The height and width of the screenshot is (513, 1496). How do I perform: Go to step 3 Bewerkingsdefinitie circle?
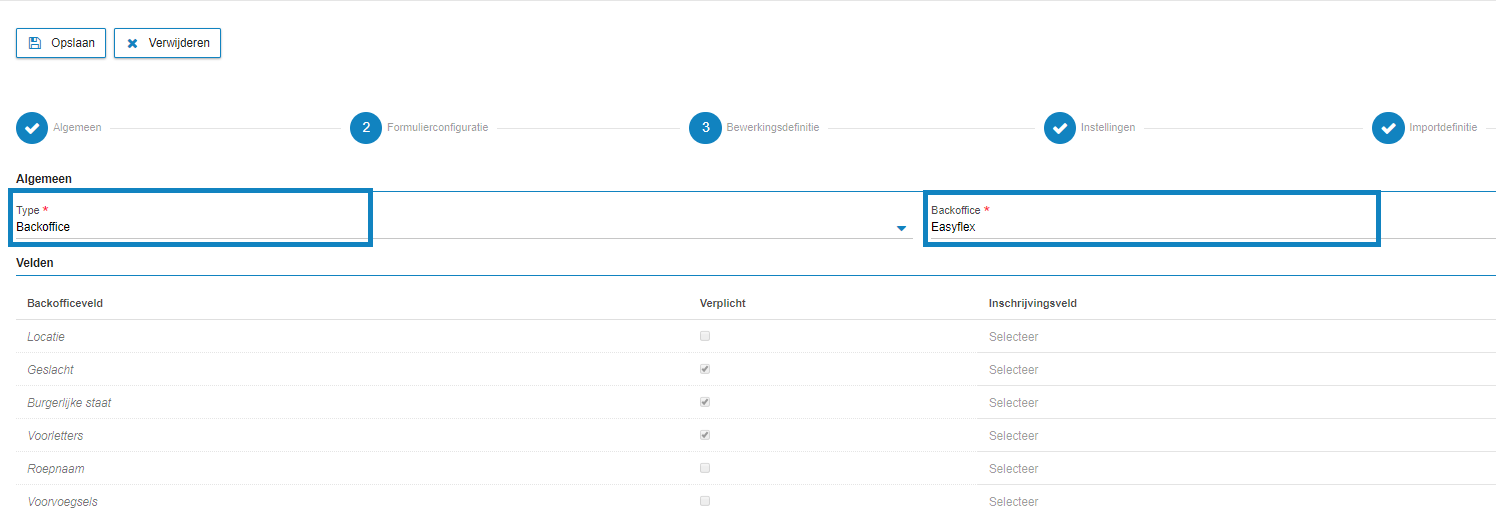[x=705, y=128]
